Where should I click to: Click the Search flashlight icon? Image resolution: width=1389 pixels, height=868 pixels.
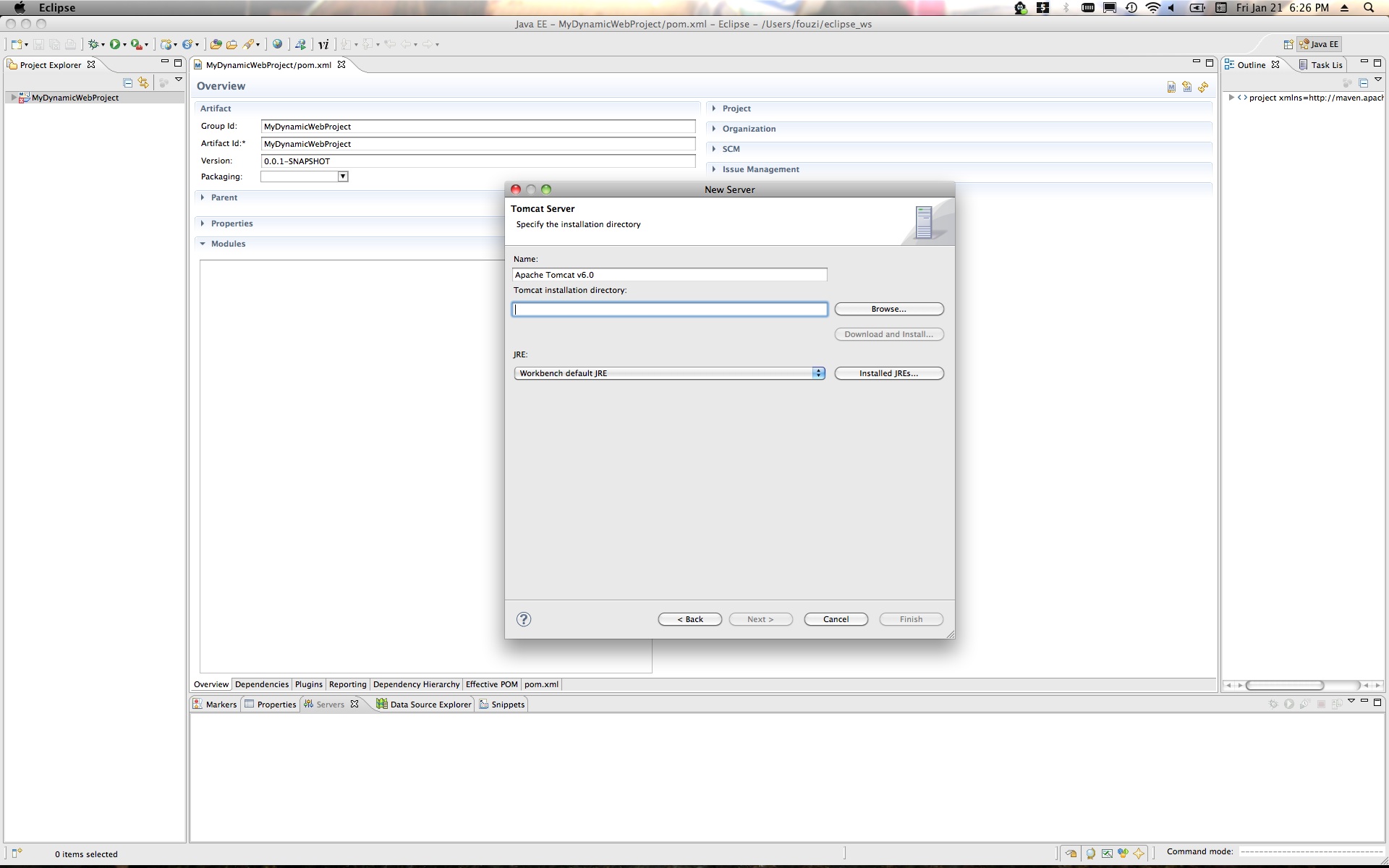point(248,44)
